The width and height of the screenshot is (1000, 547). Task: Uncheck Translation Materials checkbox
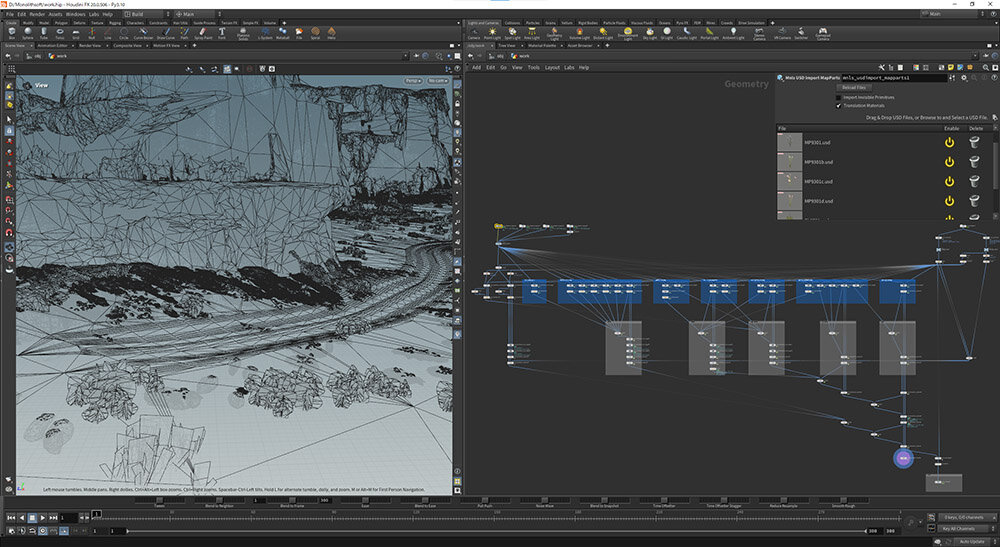(839, 106)
